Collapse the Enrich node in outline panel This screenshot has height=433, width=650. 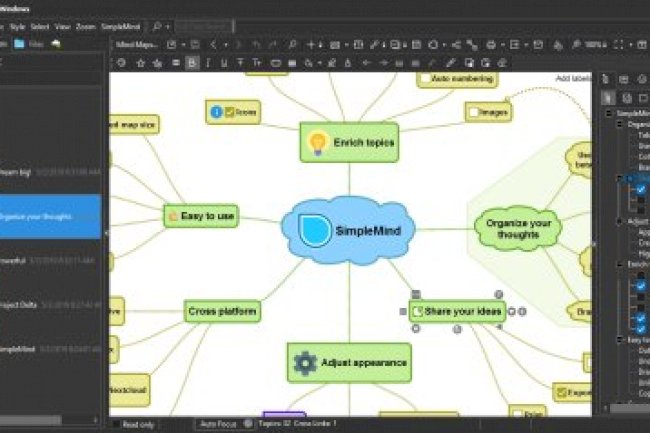pyautogui.click(x=620, y=264)
